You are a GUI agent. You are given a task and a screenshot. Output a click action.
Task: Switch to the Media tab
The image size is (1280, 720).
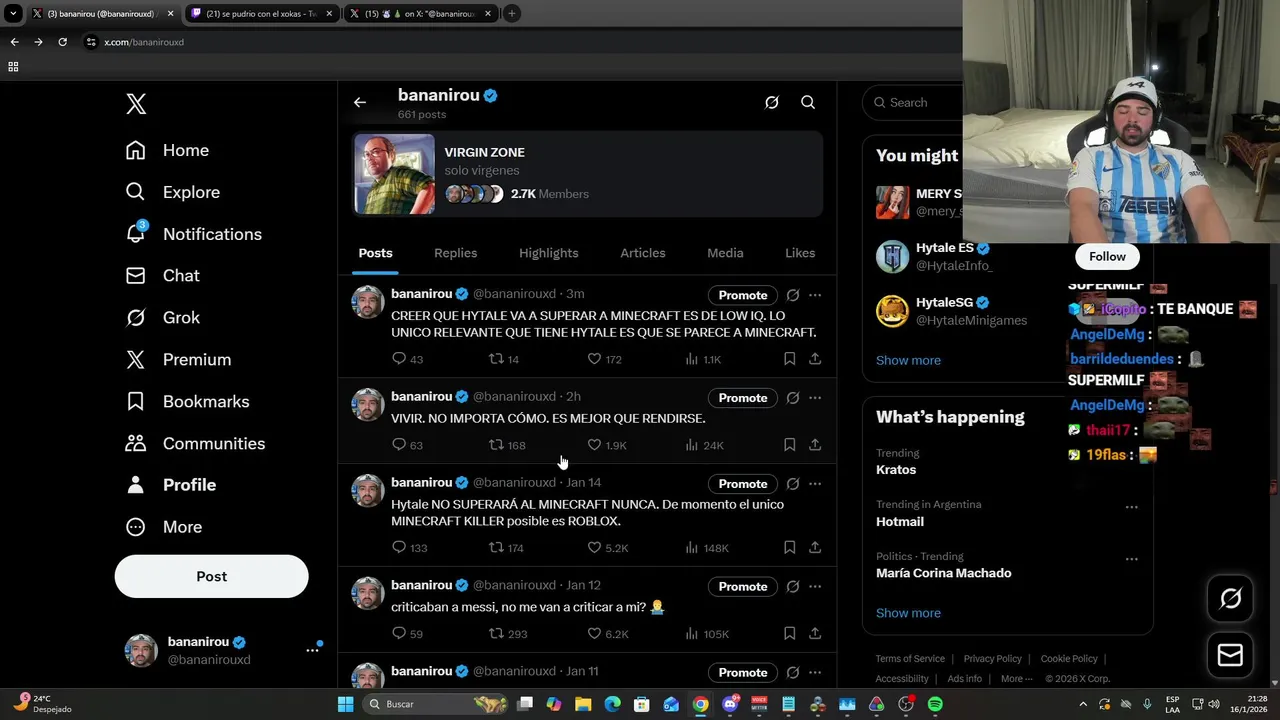click(725, 253)
